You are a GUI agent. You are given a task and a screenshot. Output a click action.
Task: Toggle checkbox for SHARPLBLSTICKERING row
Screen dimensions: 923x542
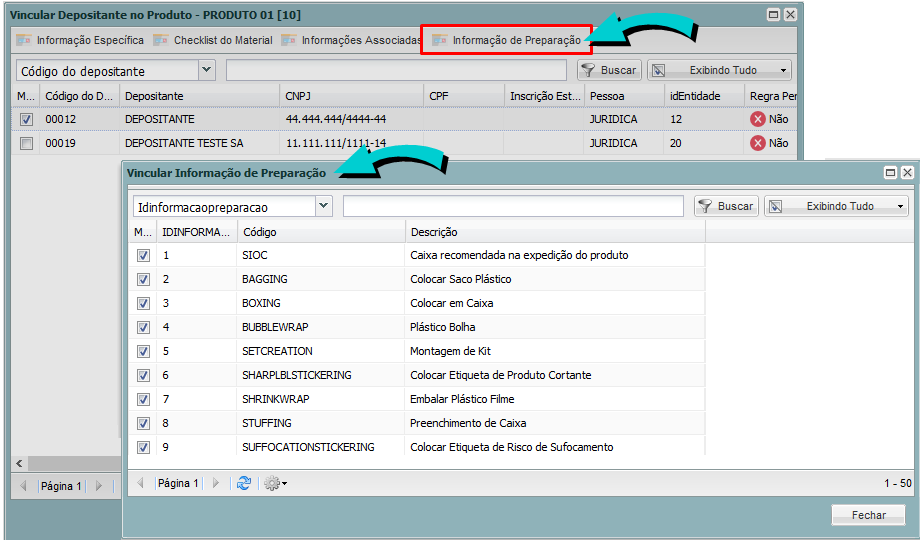[143, 375]
